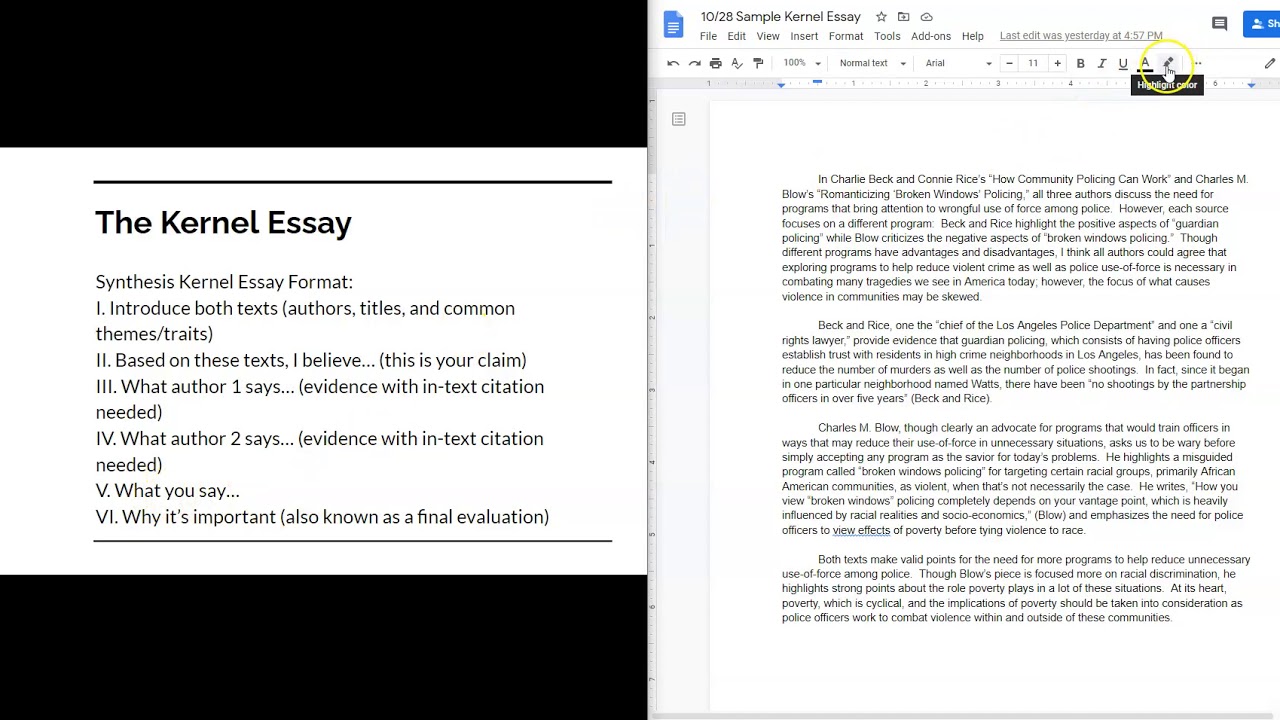Open the Google Docs home icon

(673, 25)
